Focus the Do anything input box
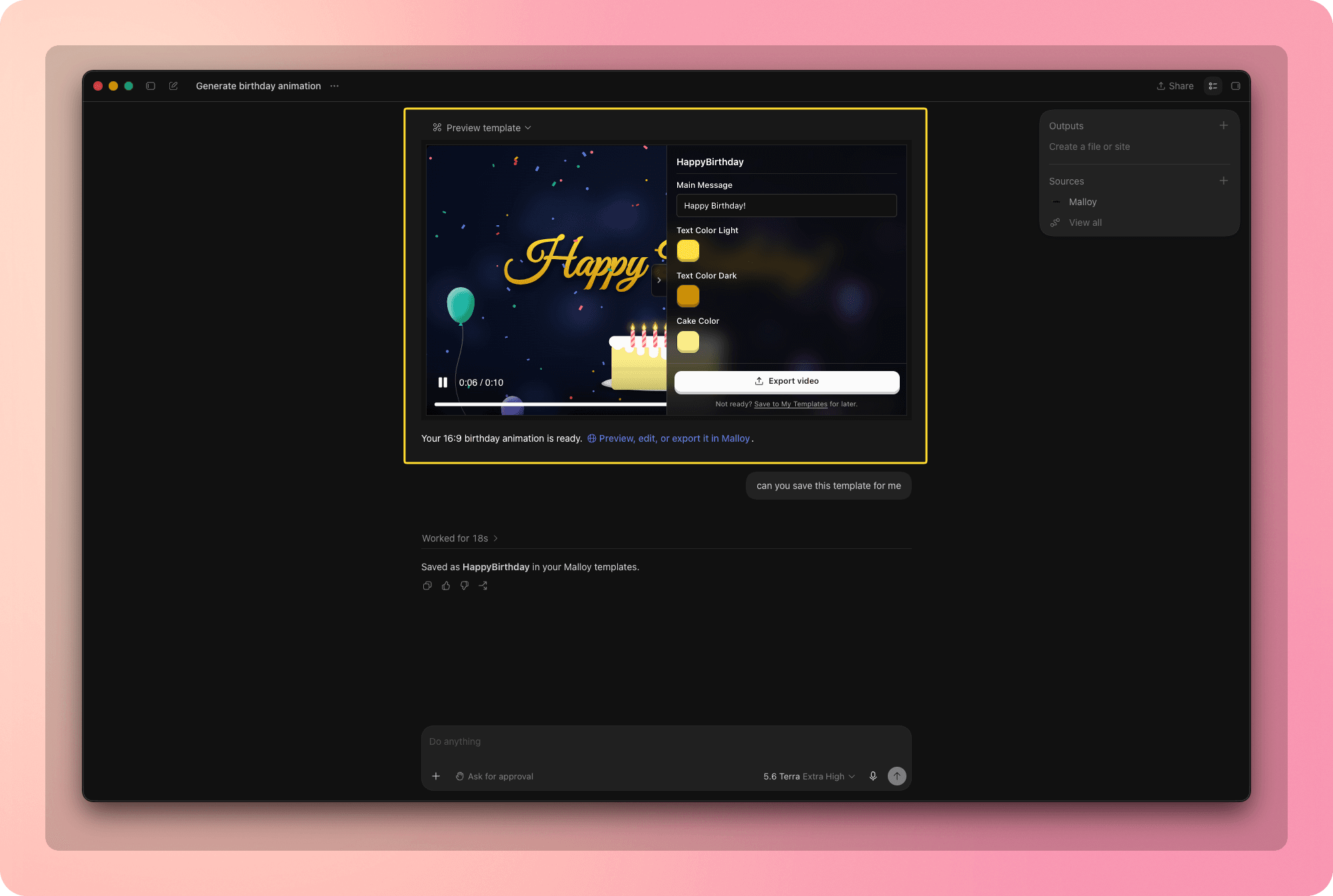 click(x=666, y=742)
